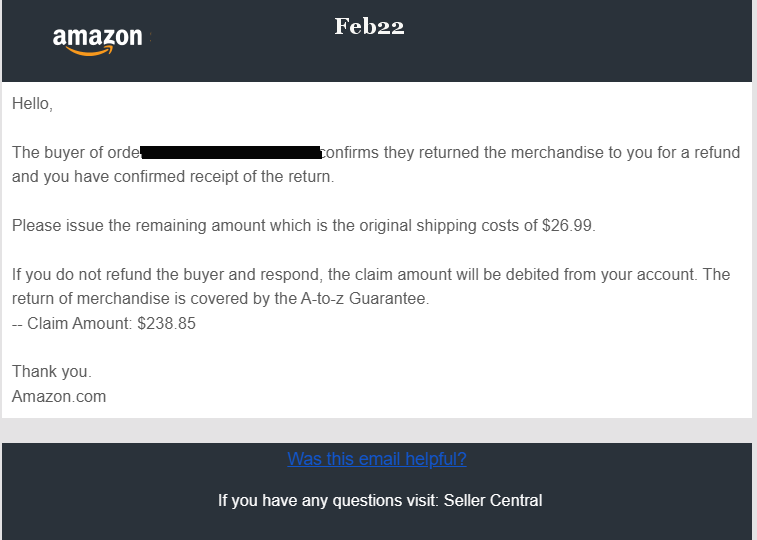Click the Amazon logo in the header
This screenshot has width=757, height=540.
tap(98, 41)
